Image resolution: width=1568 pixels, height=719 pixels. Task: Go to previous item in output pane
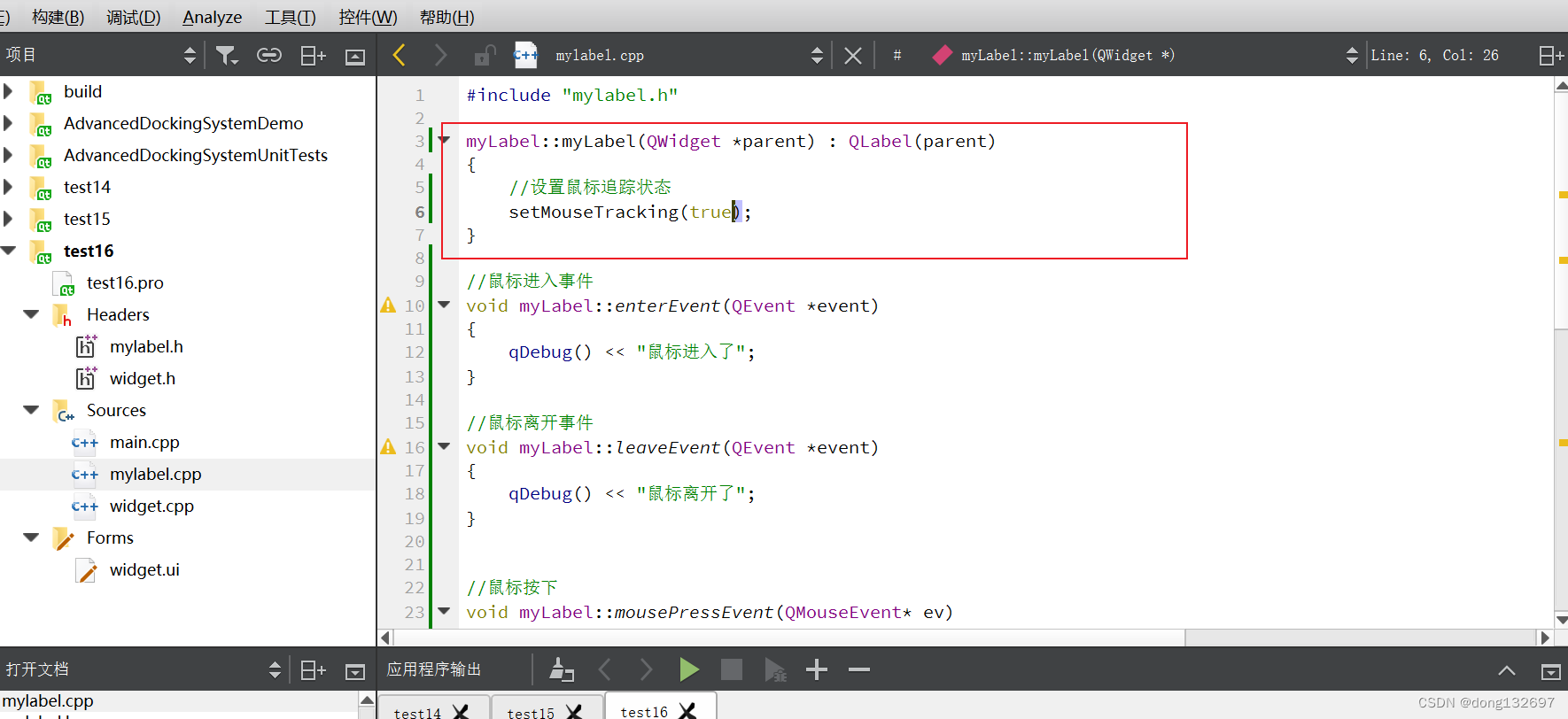pos(605,669)
